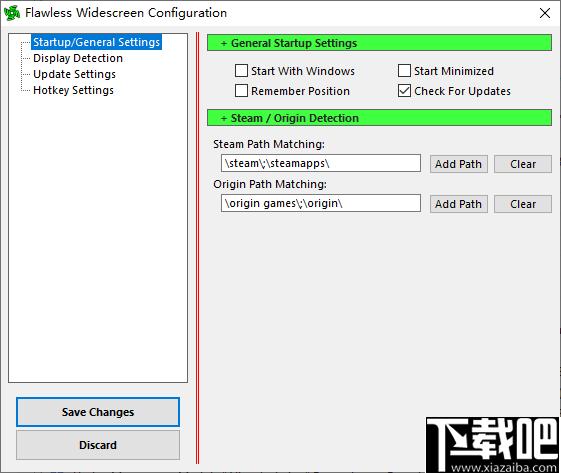Open Hotkey Settings from the tree
The width and height of the screenshot is (561, 473).
[x=73, y=90]
